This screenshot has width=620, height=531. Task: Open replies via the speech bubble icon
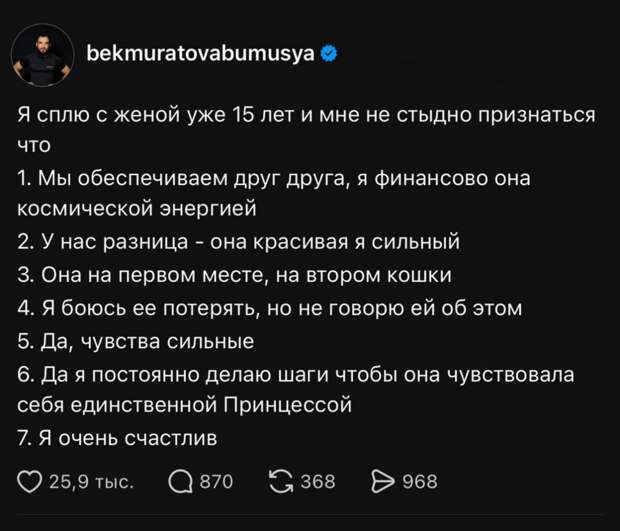coord(181,482)
